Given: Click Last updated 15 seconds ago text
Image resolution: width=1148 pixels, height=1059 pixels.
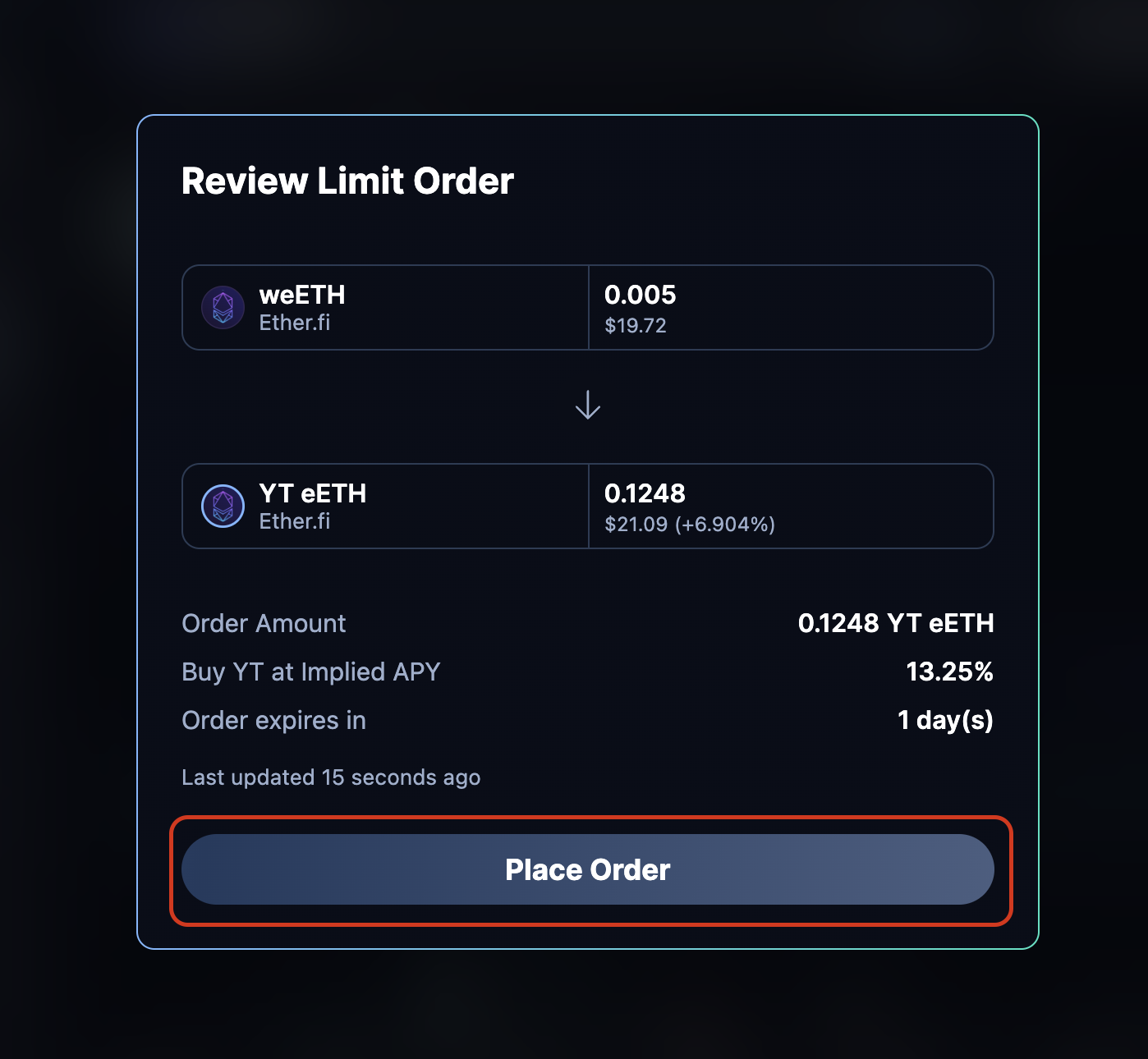Looking at the screenshot, I should (x=331, y=777).
